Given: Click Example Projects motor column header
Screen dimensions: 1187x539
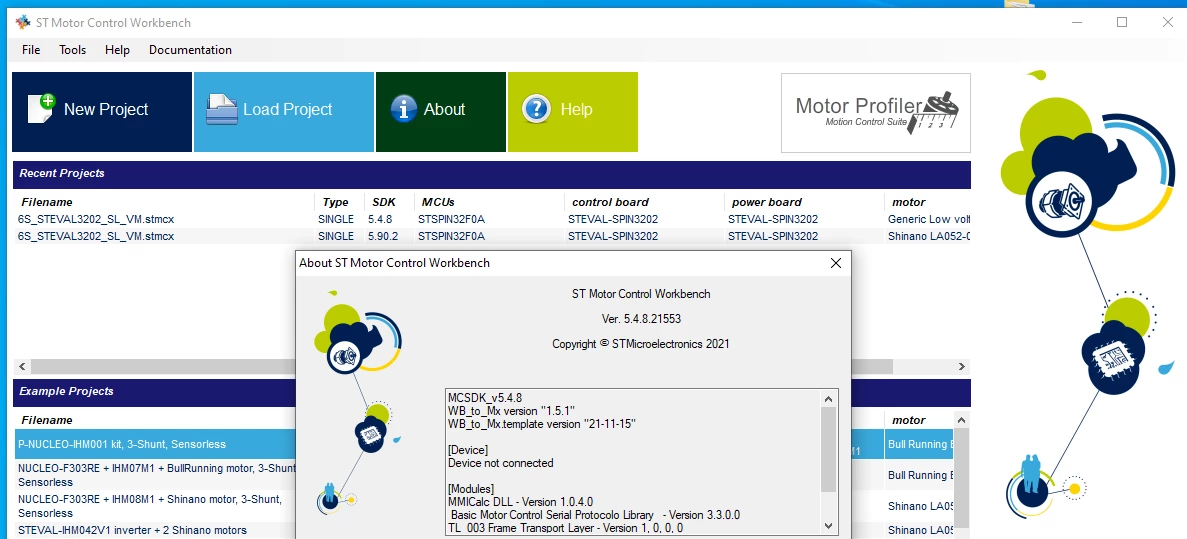Looking at the screenshot, I should [x=908, y=420].
